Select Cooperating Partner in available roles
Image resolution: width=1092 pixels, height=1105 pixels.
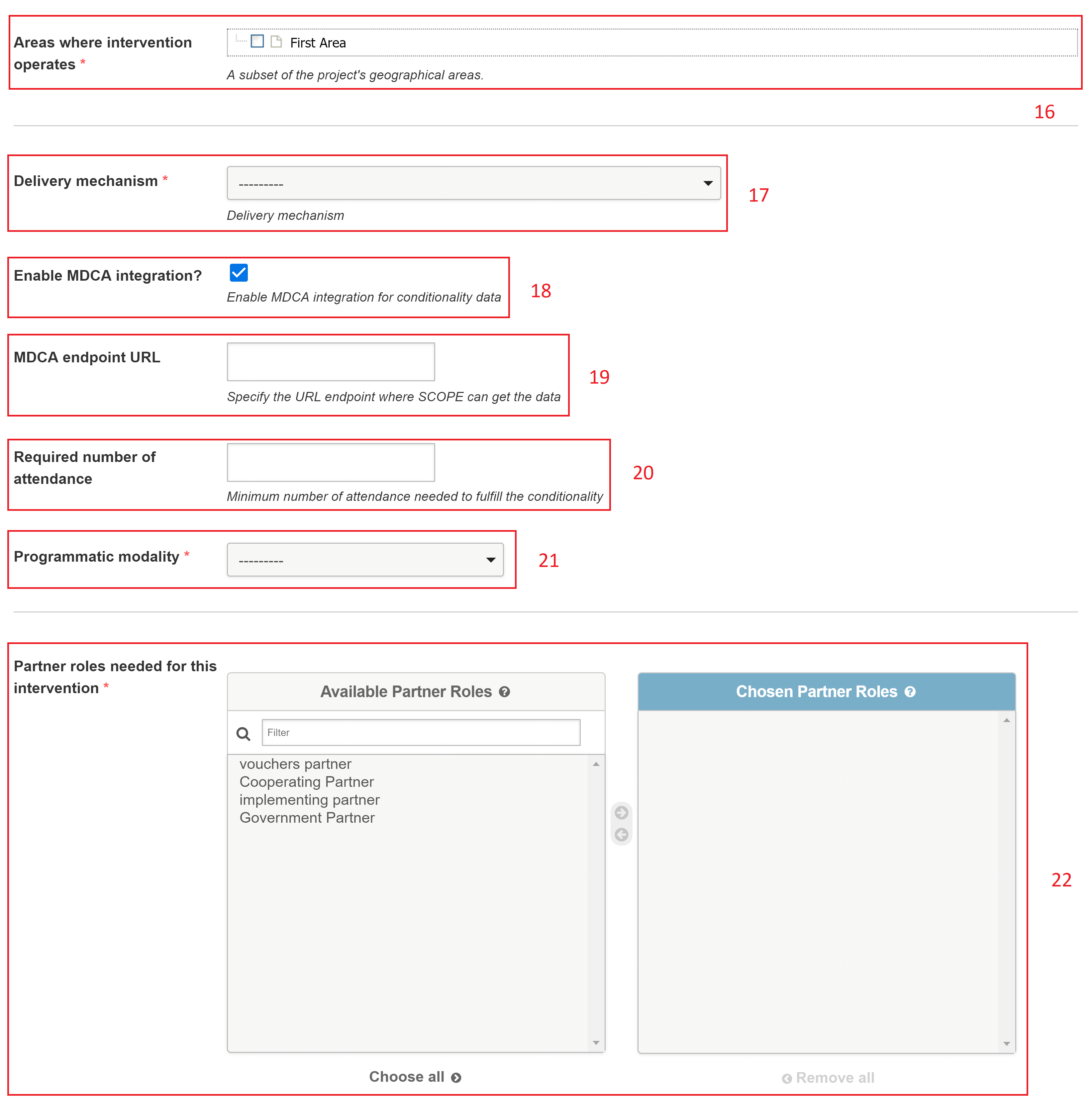306,781
